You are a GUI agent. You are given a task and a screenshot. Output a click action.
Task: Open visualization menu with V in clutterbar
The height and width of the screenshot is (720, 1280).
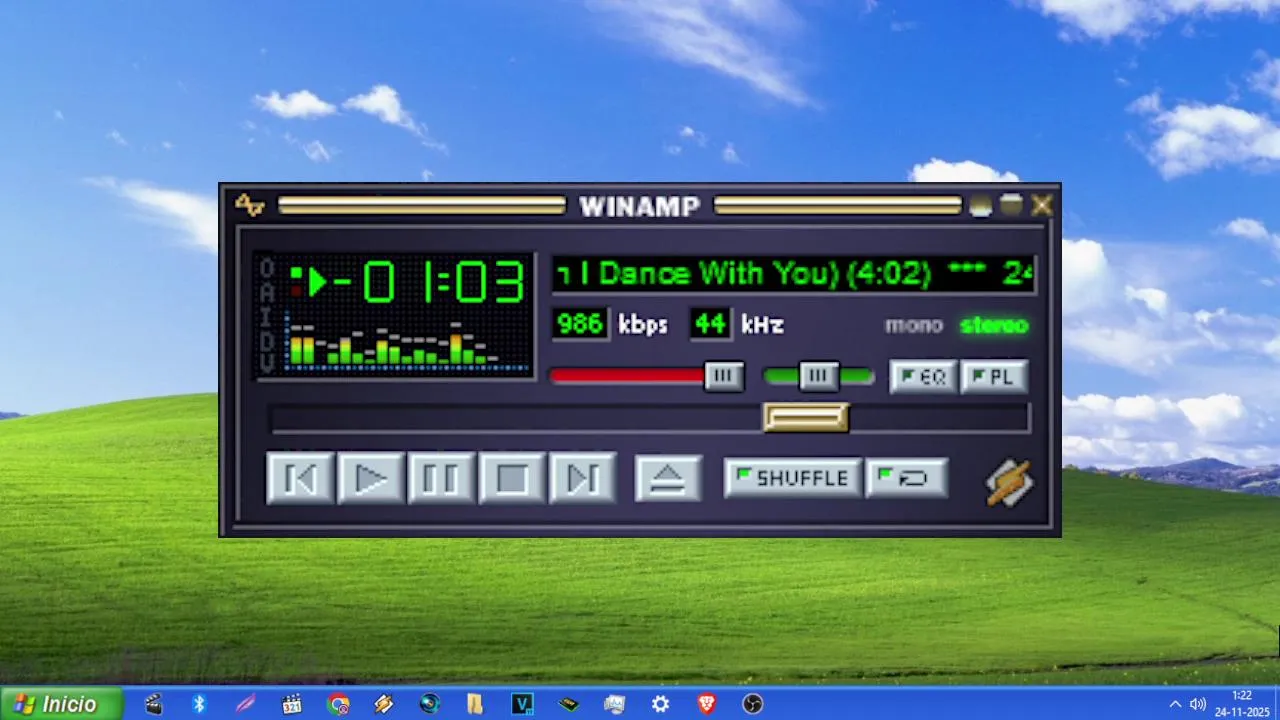pyautogui.click(x=266, y=365)
